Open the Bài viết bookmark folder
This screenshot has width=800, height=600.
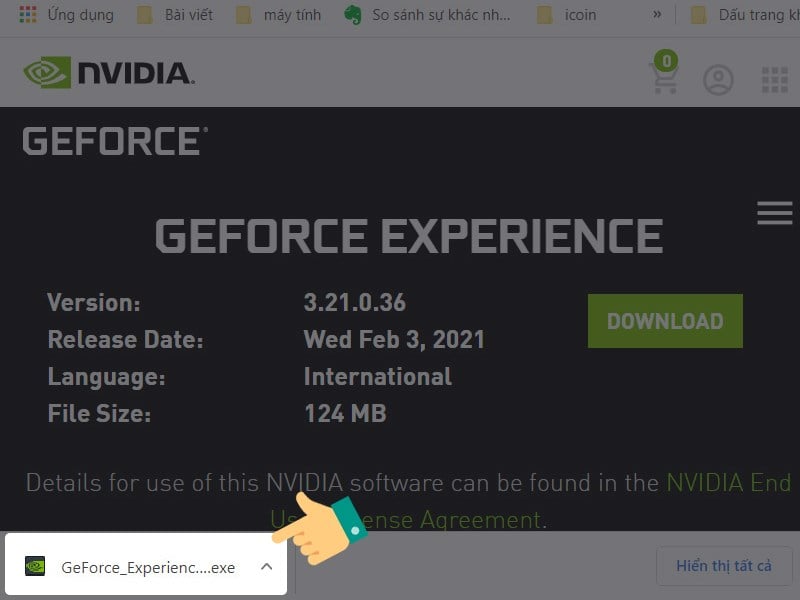(175, 15)
